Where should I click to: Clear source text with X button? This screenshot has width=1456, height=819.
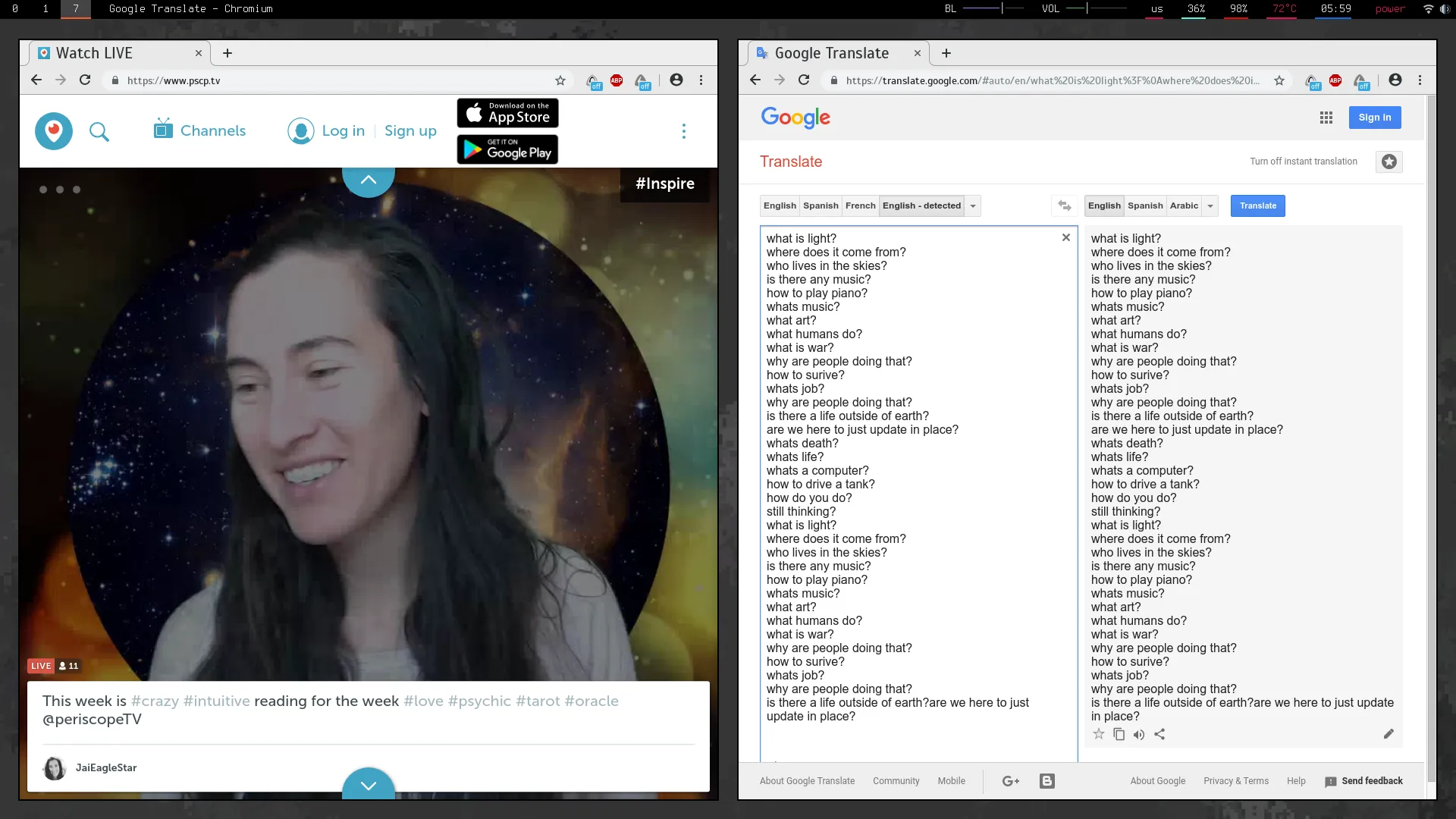tap(1065, 237)
